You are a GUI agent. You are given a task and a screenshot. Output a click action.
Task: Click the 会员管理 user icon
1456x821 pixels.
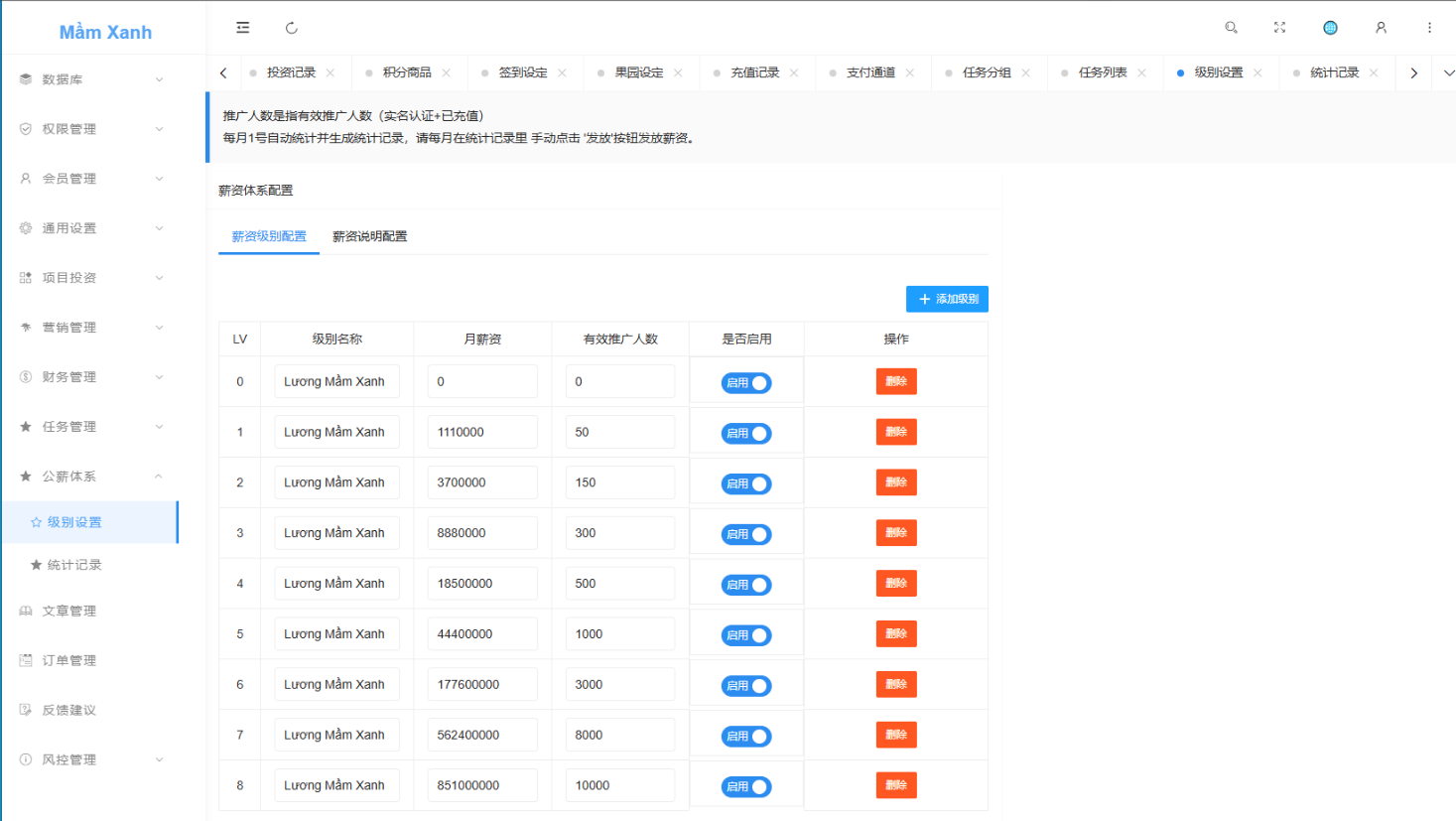point(26,179)
